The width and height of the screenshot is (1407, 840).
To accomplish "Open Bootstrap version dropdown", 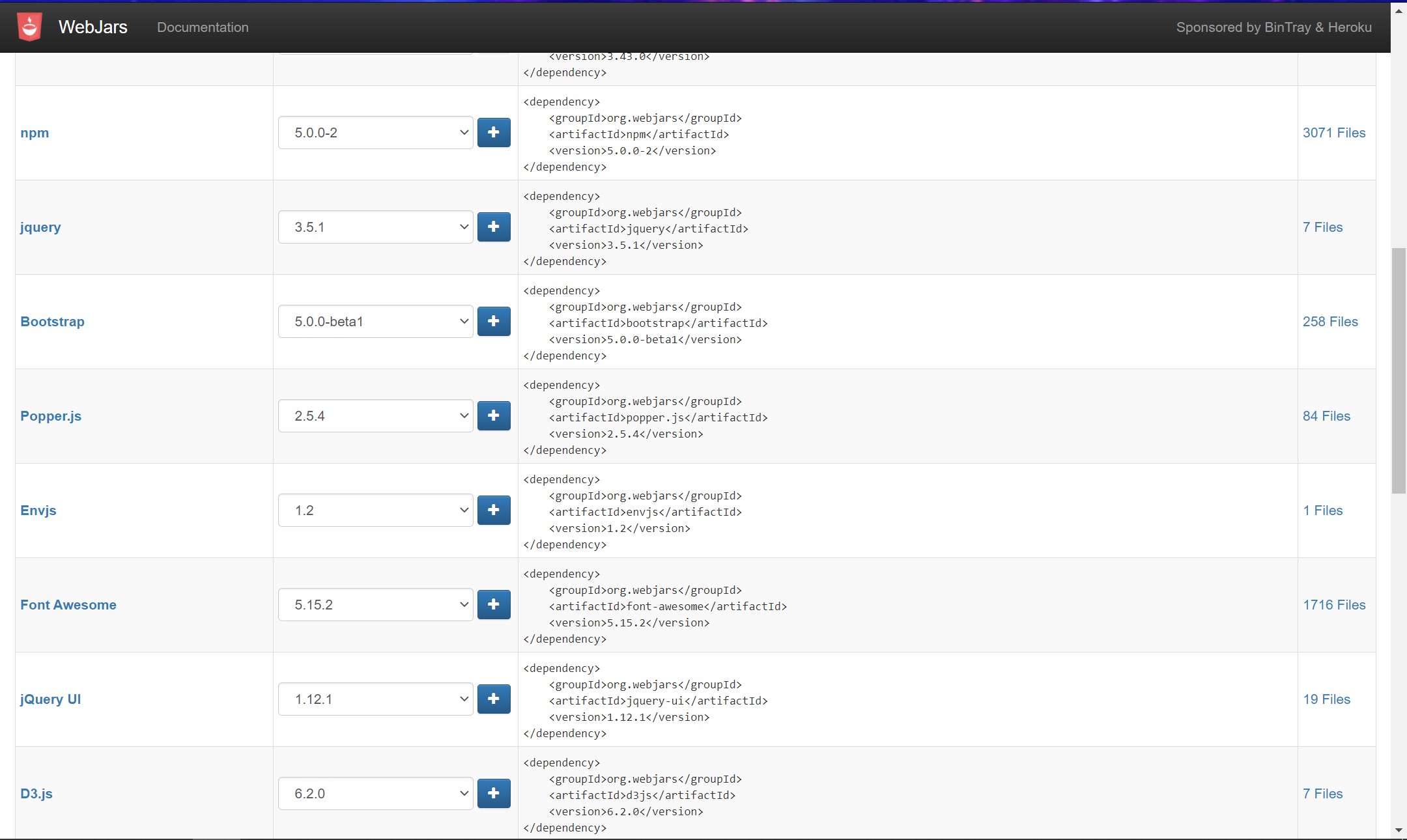I will coord(376,321).
